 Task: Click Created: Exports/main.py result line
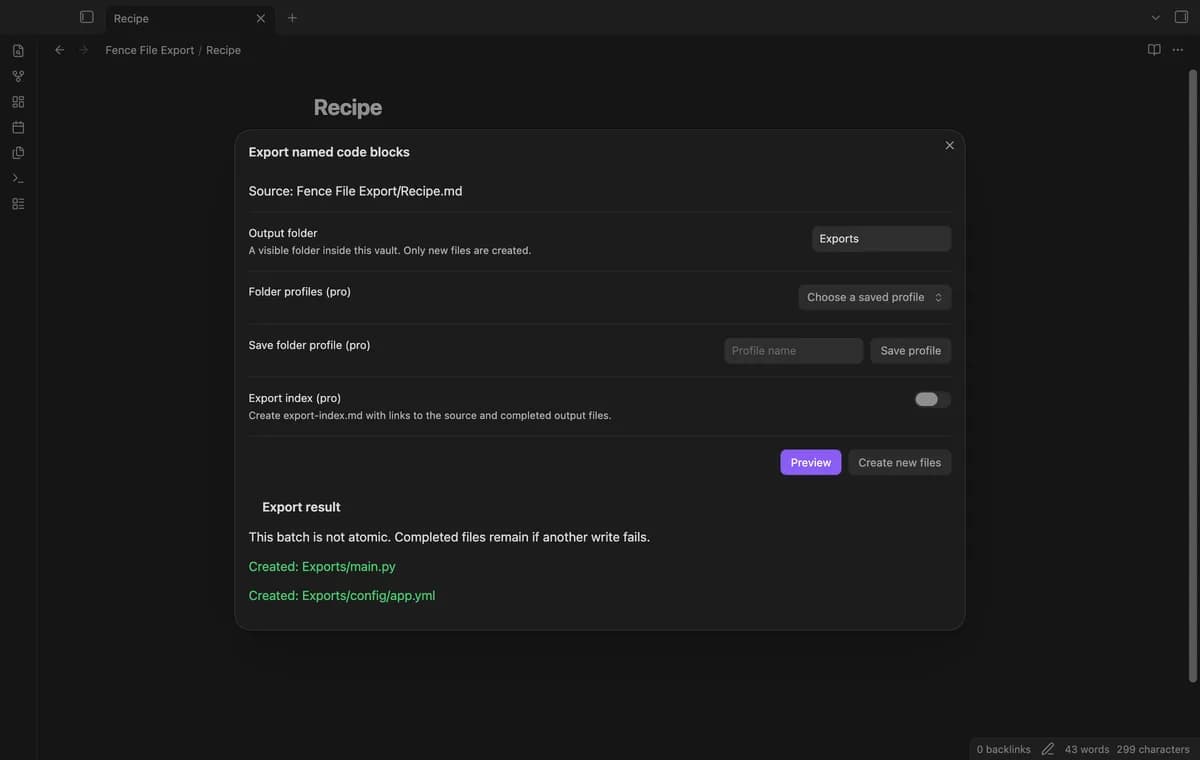[x=322, y=566]
